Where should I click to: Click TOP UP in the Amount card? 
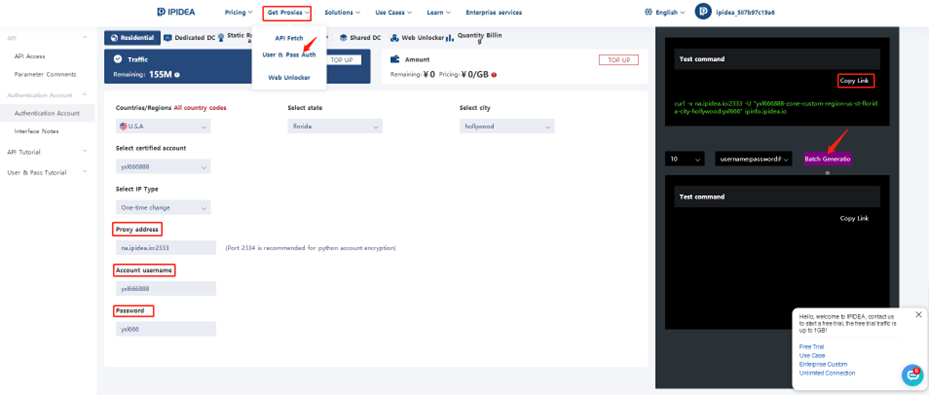coord(619,60)
